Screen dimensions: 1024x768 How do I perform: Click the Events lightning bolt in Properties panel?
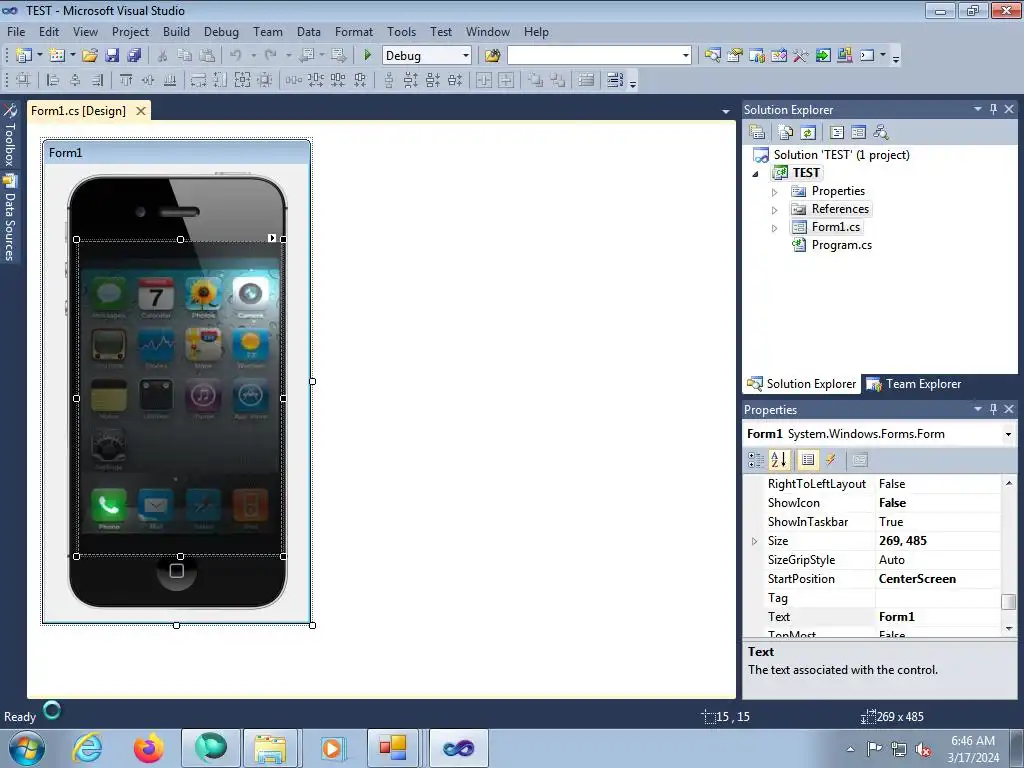pos(831,460)
